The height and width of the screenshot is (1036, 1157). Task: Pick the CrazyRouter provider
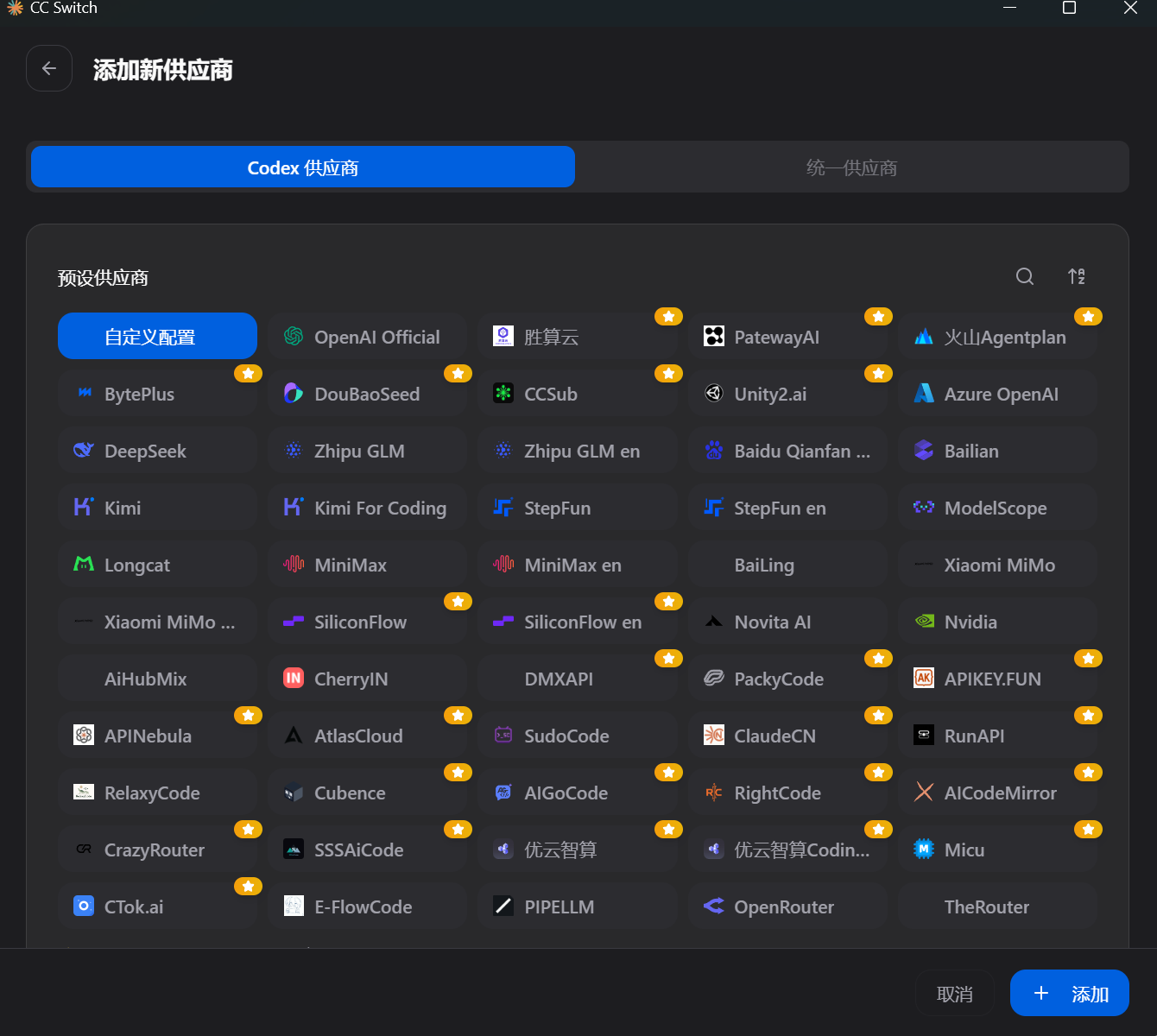pyautogui.click(x=157, y=849)
